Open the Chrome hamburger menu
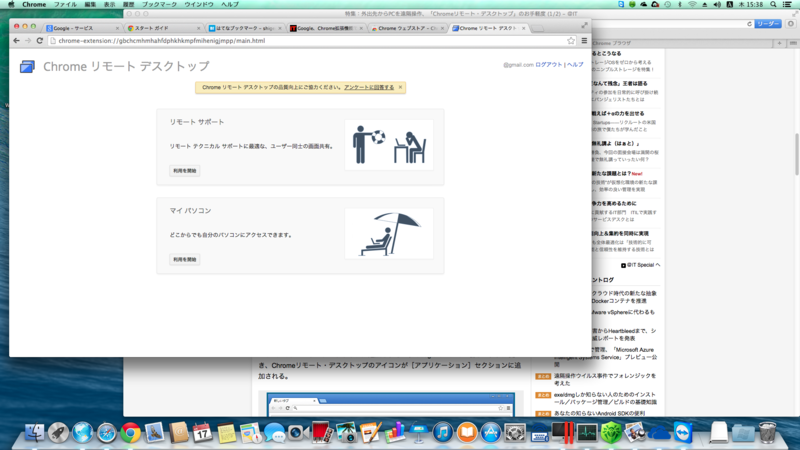 tap(584, 41)
